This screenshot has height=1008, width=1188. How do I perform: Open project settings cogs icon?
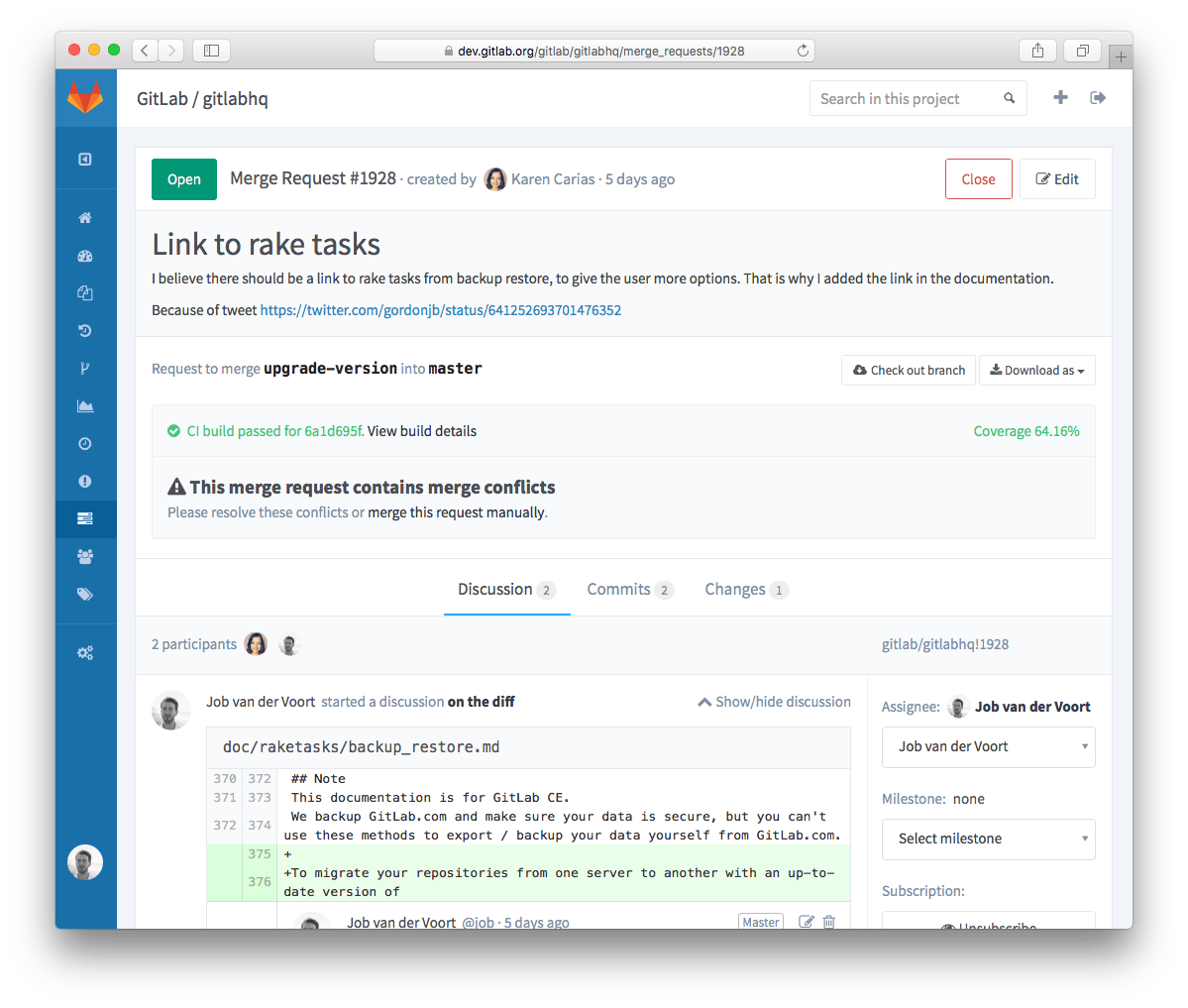(x=85, y=652)
